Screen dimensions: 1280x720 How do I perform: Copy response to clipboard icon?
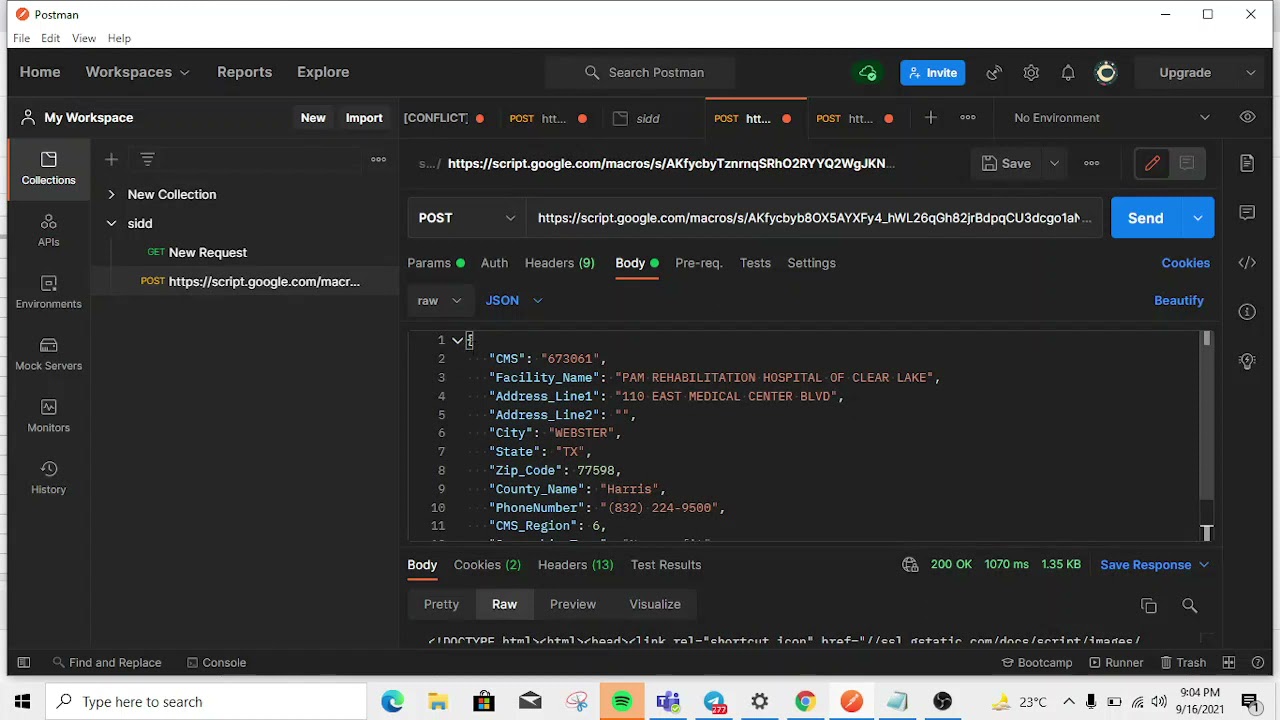tap(1148, 606)
